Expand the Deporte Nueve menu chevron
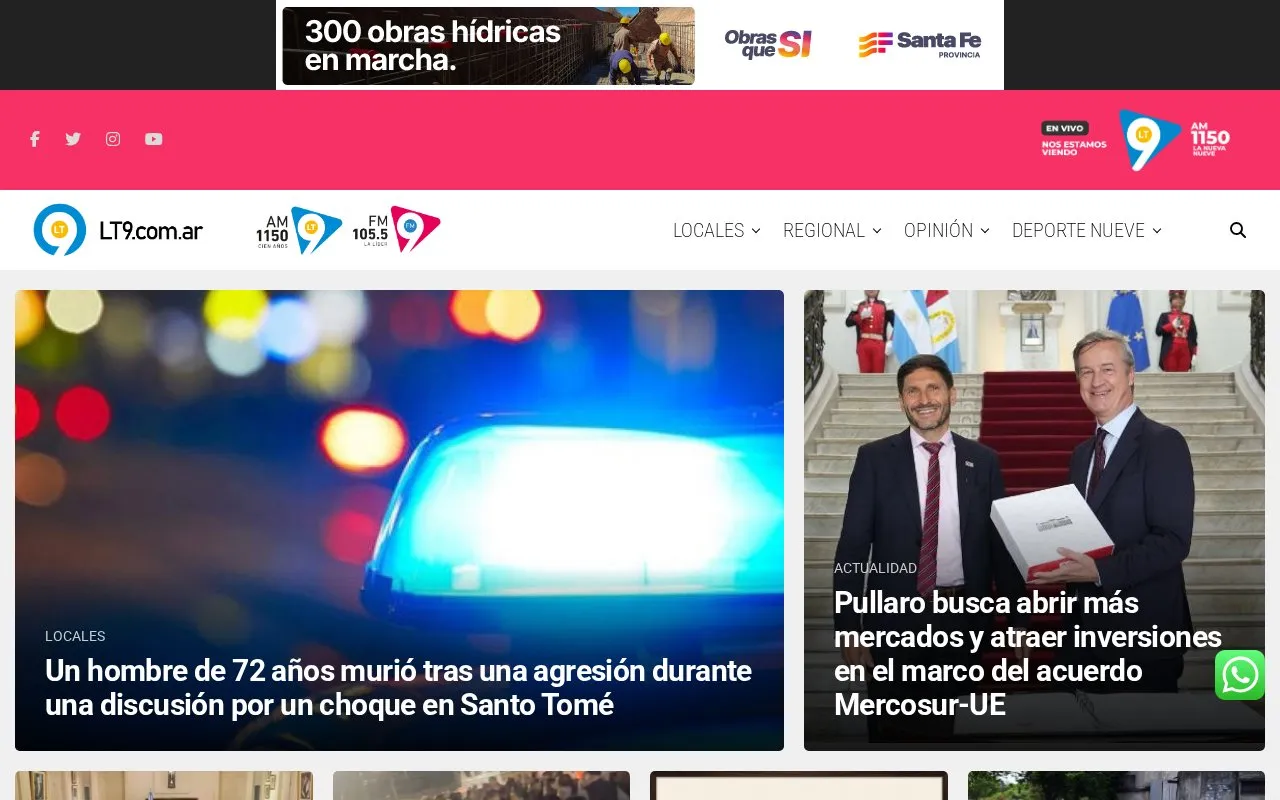This screenshot has width=1280, height=800. pyautogui.click(x=1157, y=231)
